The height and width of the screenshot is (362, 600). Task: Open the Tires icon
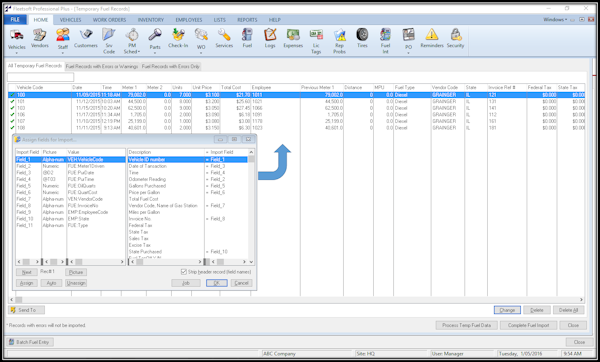click(x=362, y=35)
